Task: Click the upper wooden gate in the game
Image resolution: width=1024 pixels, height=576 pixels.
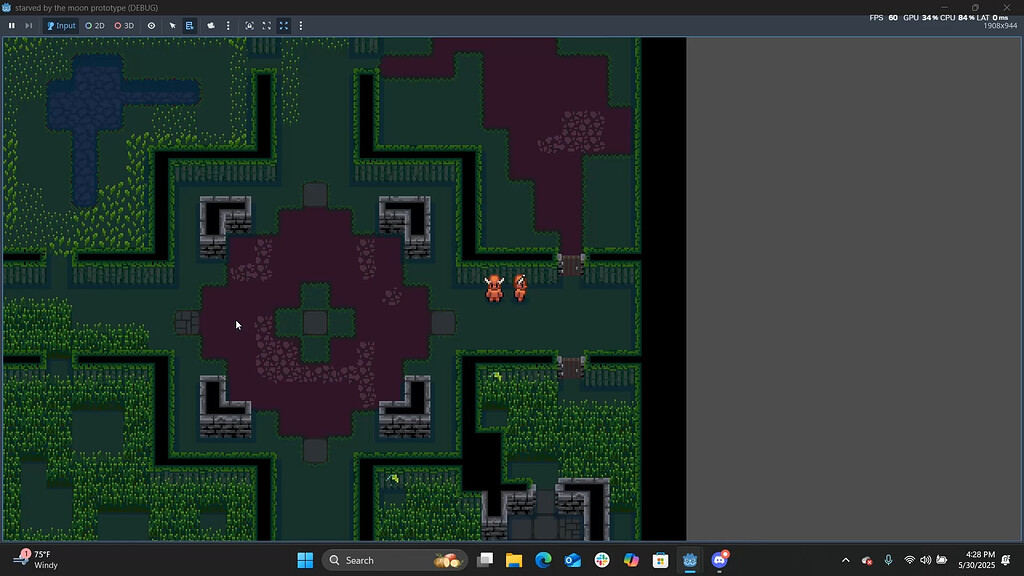Action: coord(571,265)
